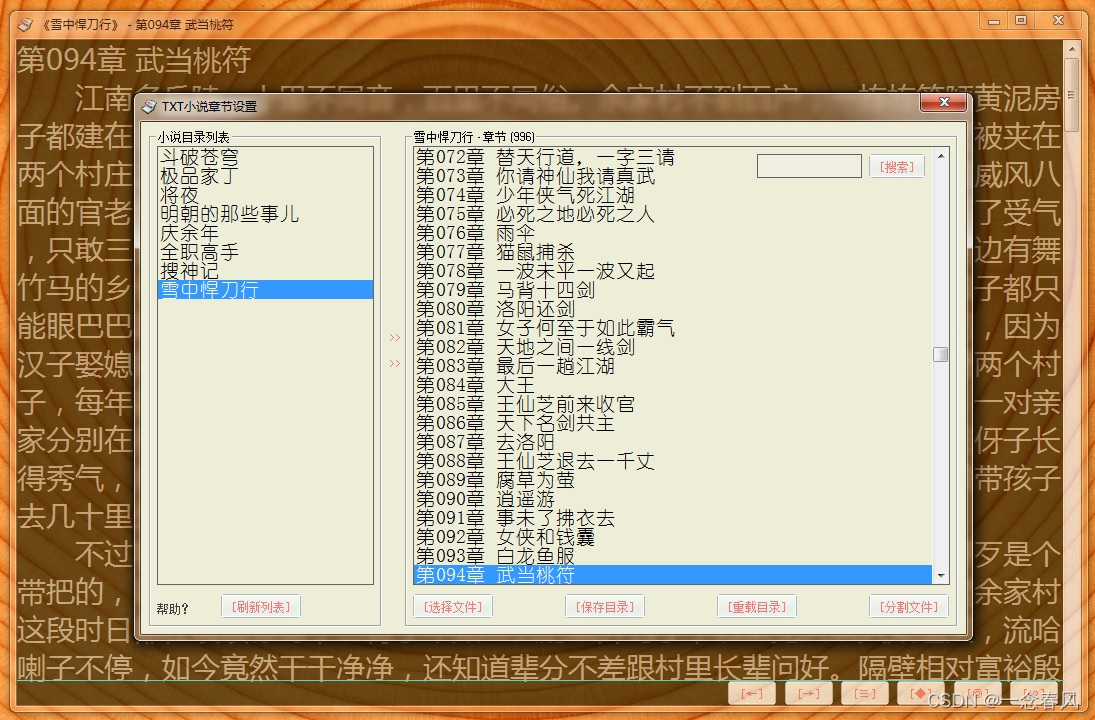Viewport: 1095px width, 720px height.
Task: Select novel 搜神记 in the list
Action: pyautogui.click(x=265, y=270)
